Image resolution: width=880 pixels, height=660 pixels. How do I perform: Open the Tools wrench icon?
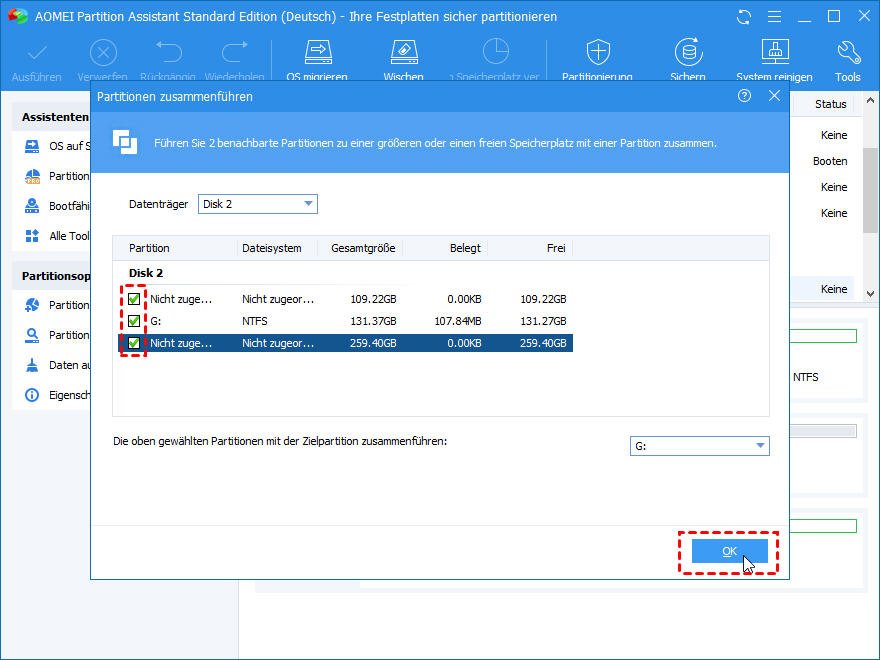pyautogui.click(x=847, y=53)
